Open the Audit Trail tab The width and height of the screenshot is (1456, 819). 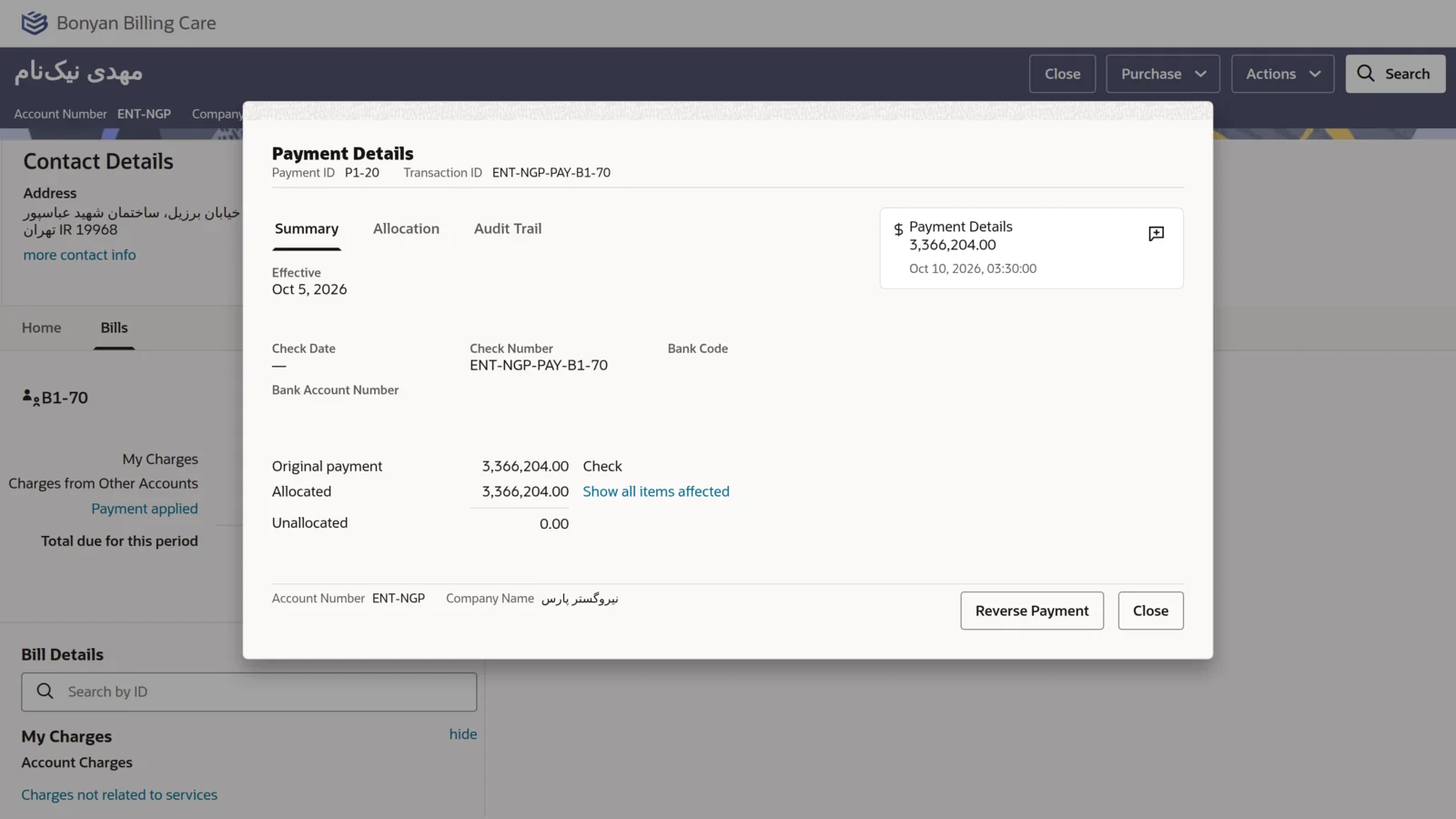(x=508, y=229)
